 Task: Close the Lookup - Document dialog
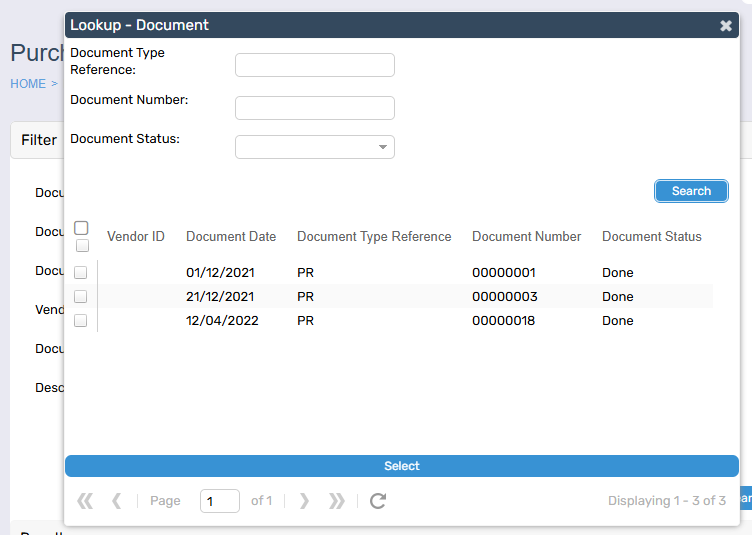pyautogui.click(x=726, y=26)
